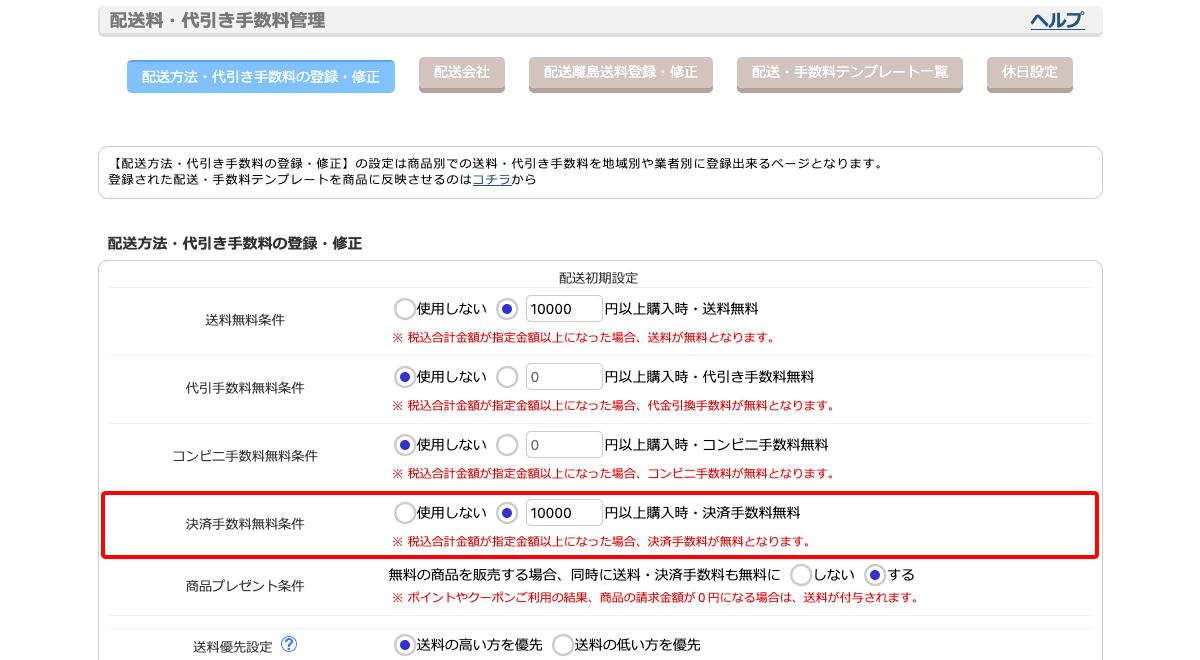The image size is (1200, 660).
Task: Select 使用しない for 送料無料条件
Action: (x=405, y=309)
